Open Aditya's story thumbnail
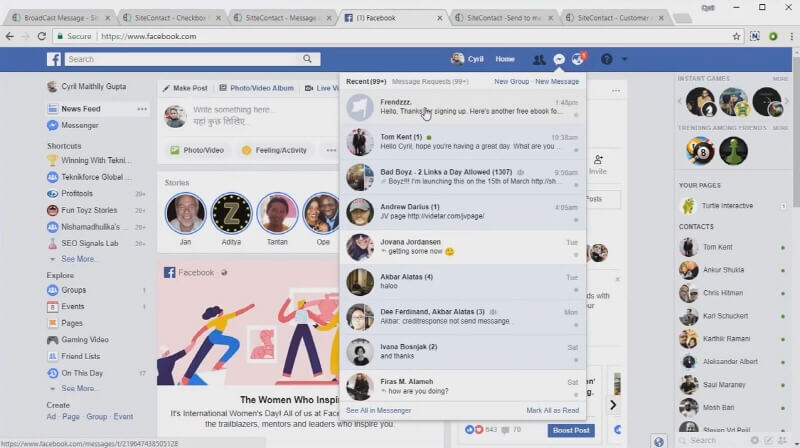The height and width of the screenshot is (448, 800). (x=231, y=213)
